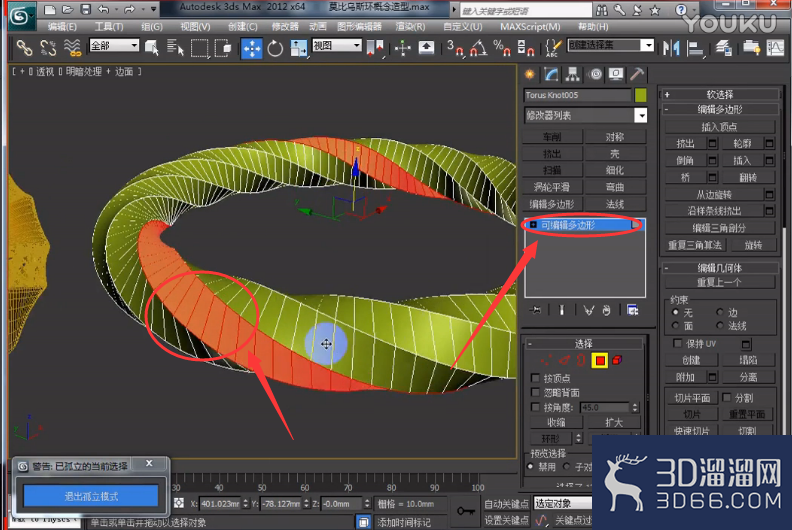The height and width of the screenshot is (530, 792).
Task: Switch to the Motion command panel
Action: pos(596,75)
